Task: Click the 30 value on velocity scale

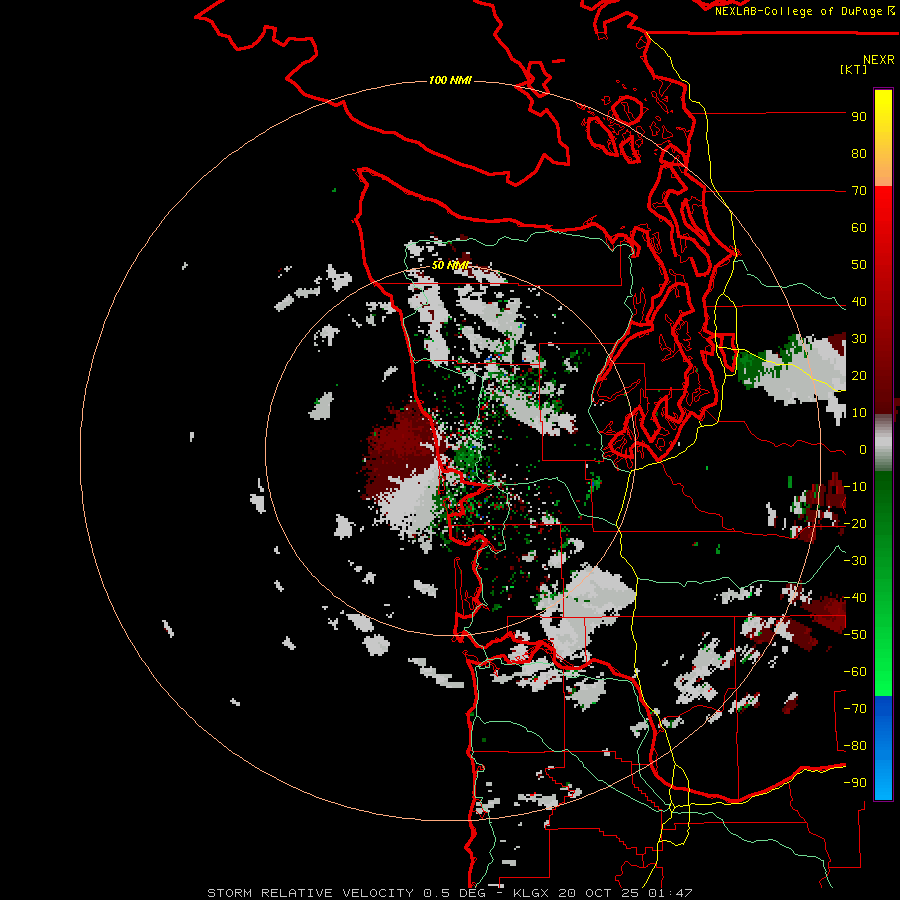Action: [x=859, y=339]
